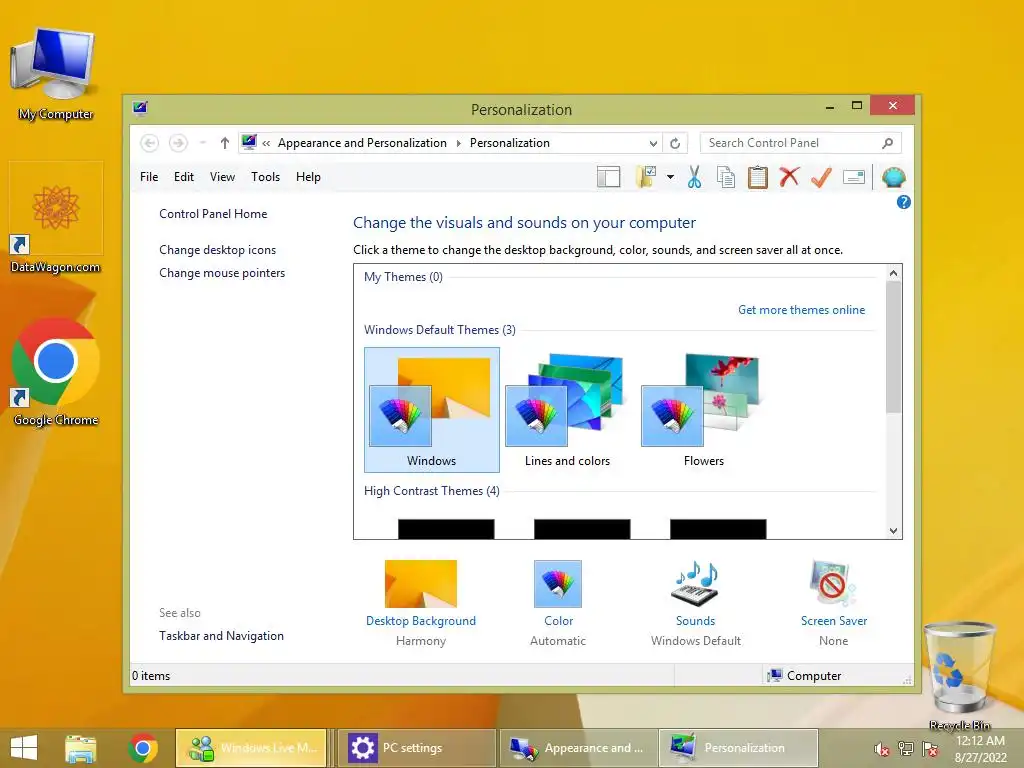Select the Windows theme
1024x768 pixels.
[x=432, y=409]
